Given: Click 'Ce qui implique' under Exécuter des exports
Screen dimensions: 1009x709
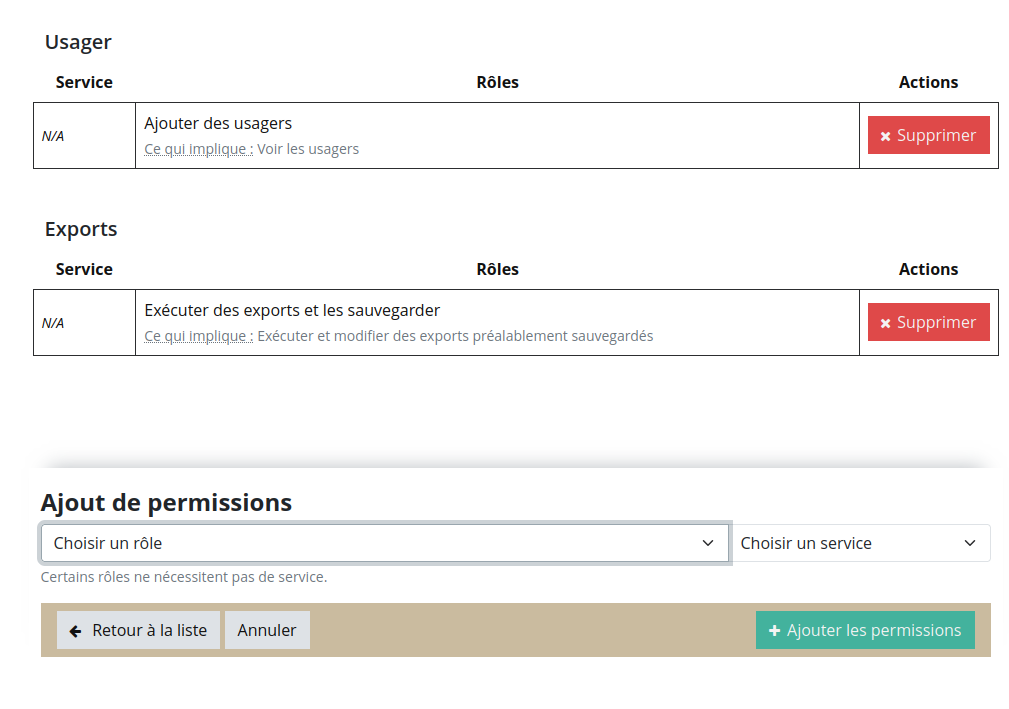Looking at the screenshot, I should [198, 336].
